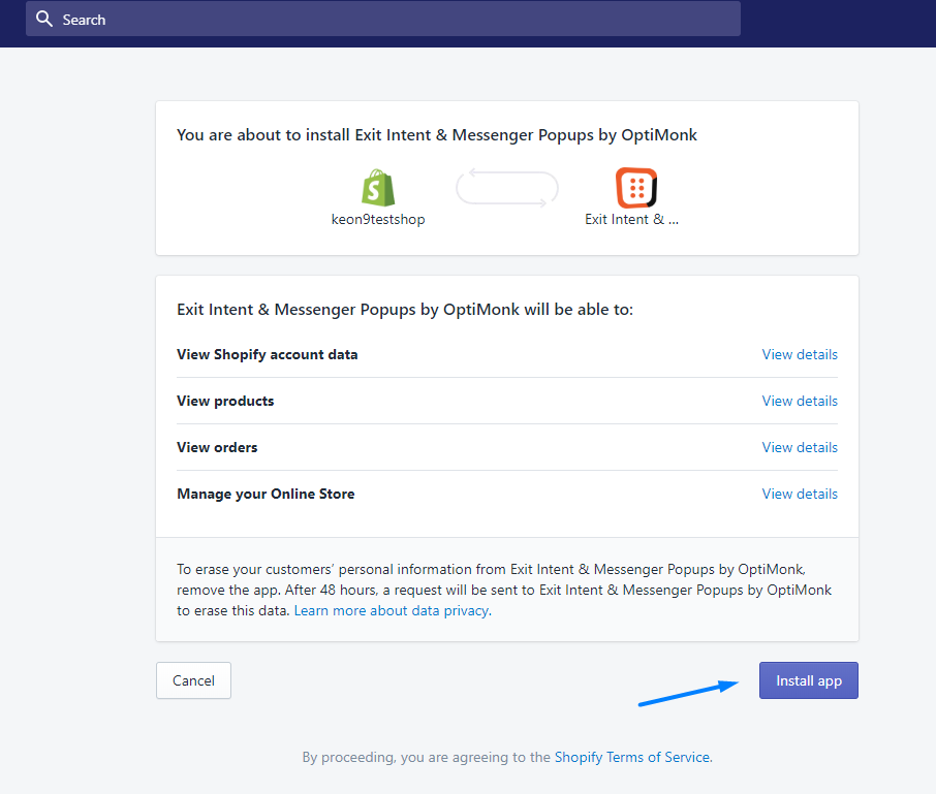This screenshot has height=794, width=936.
Task: Click the Install app button
Action: 808,680
